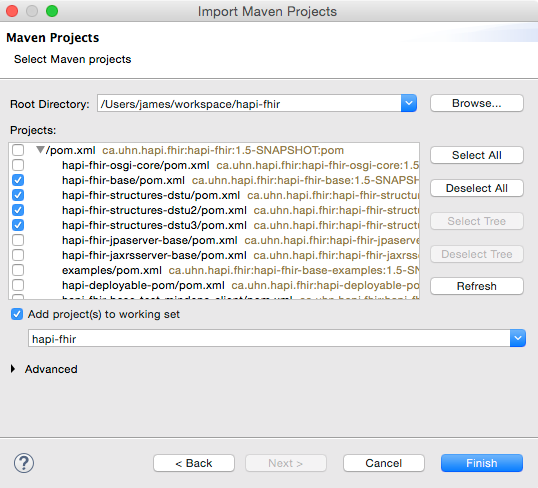Disable Add project(s) to working set

[17, 314]
